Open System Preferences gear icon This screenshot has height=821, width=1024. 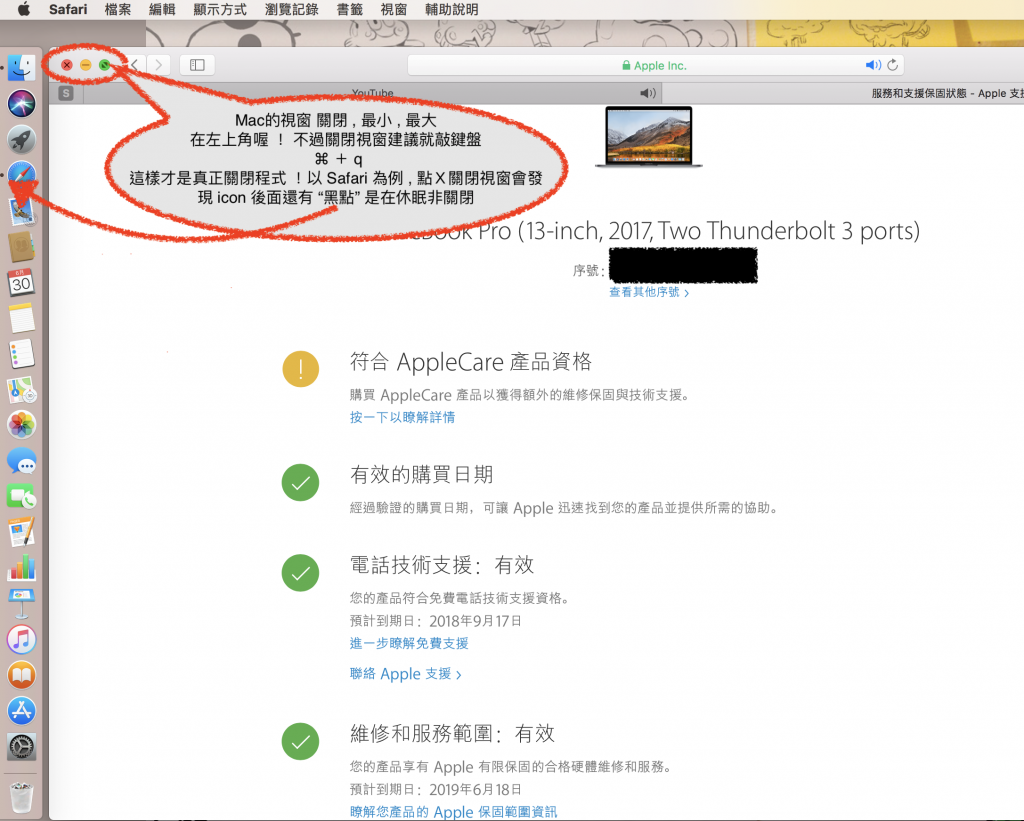point(22,747)
